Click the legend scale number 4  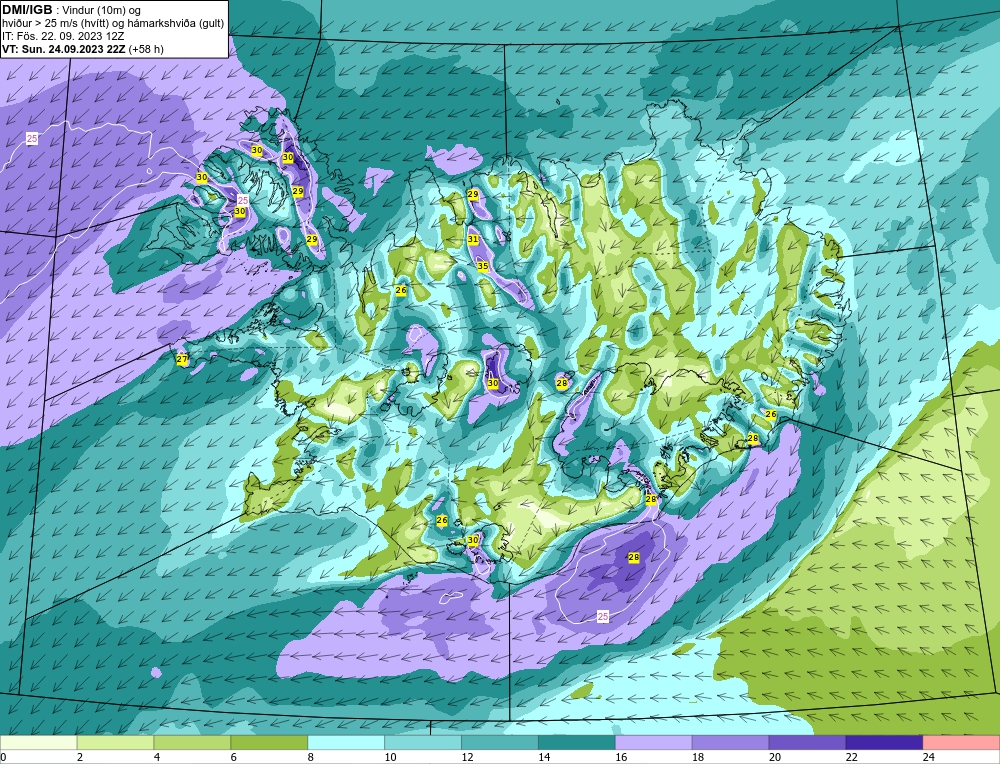tap(157, 757)
